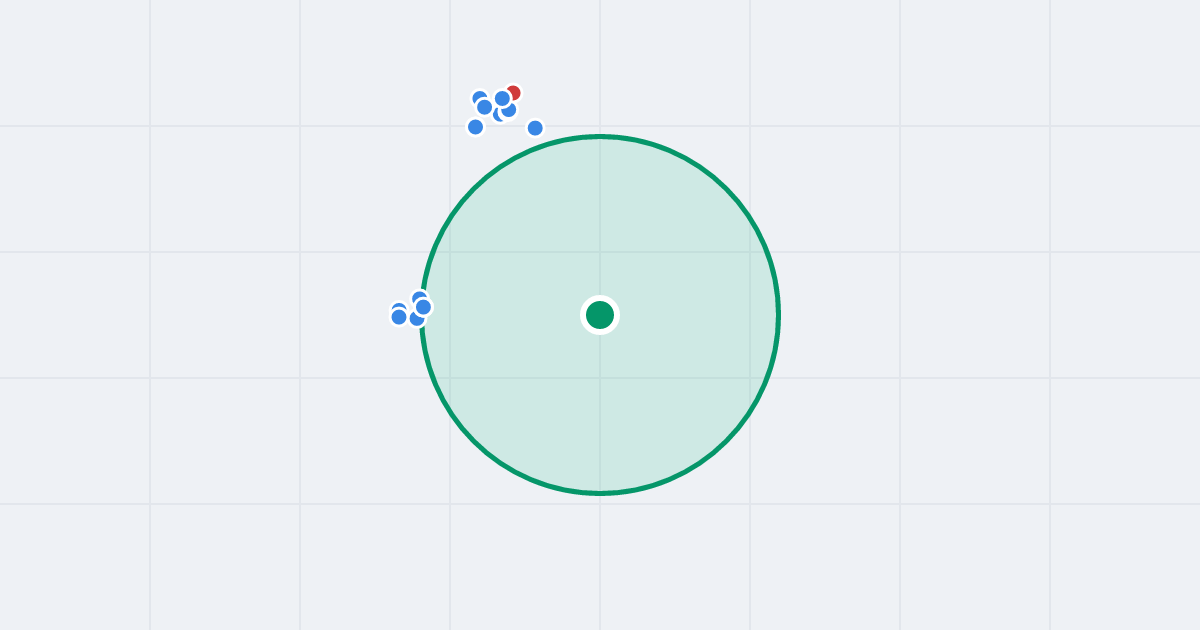
Task: Select the lone blue dot right of the top cluster
Action: (535, 128)
